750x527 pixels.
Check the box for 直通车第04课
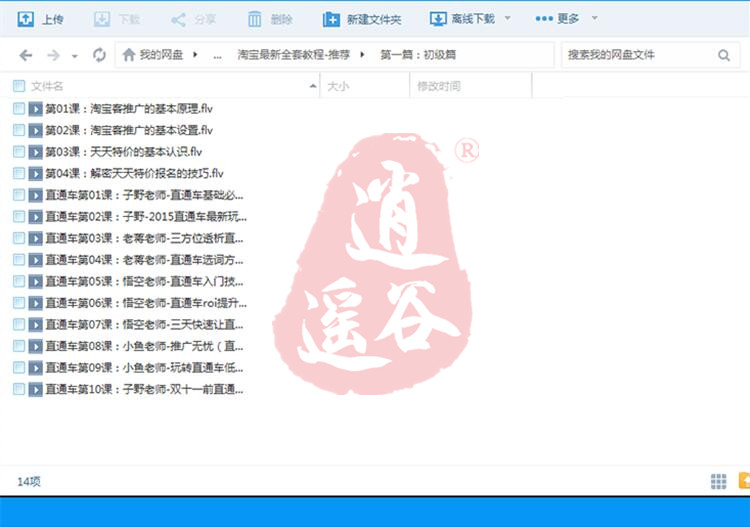pyautogui.click(x=19, y=260)
